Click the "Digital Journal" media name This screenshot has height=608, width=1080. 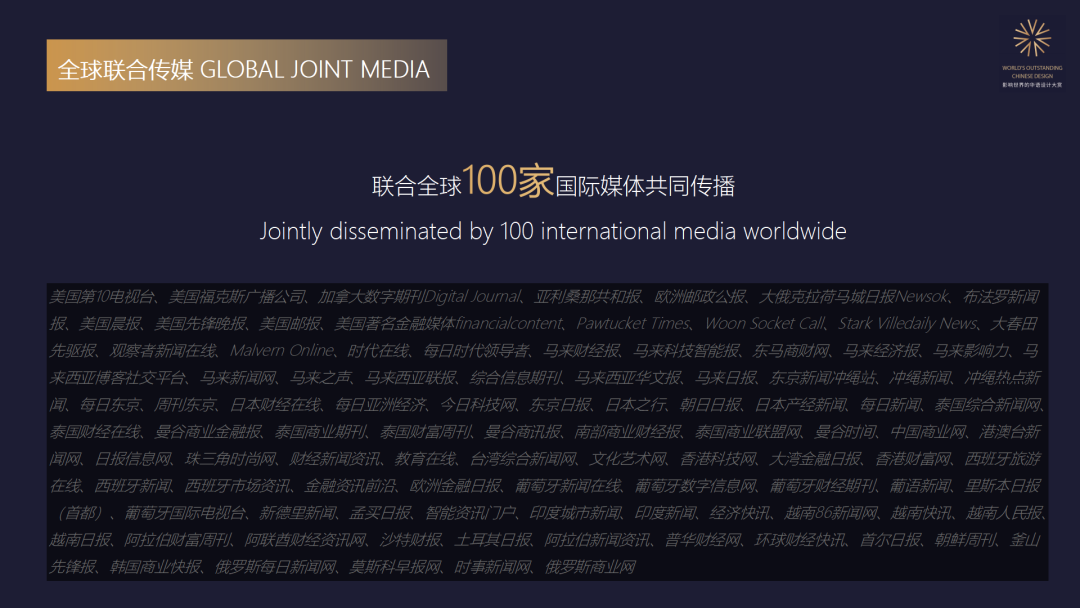click(x=473, y=297)
